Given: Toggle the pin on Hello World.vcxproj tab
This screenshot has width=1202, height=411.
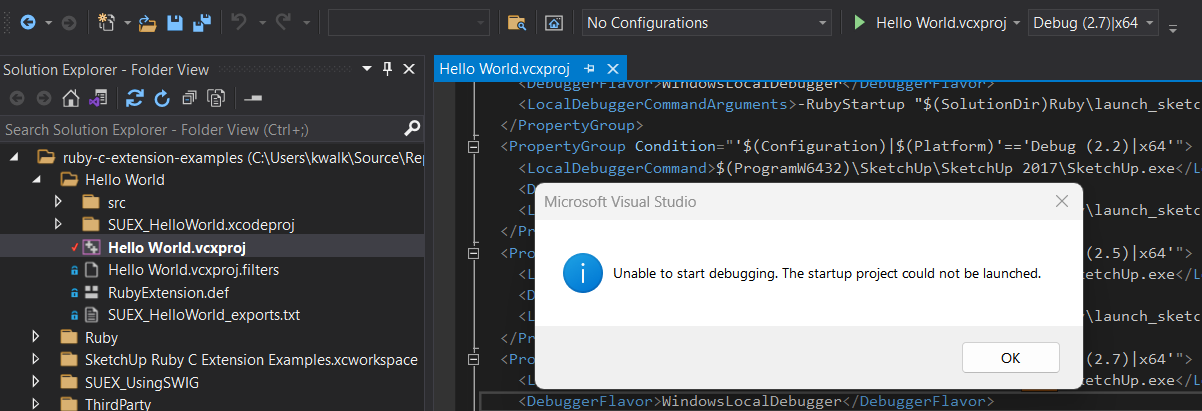Looking at the screenshot, I should [x=590, y=69].
